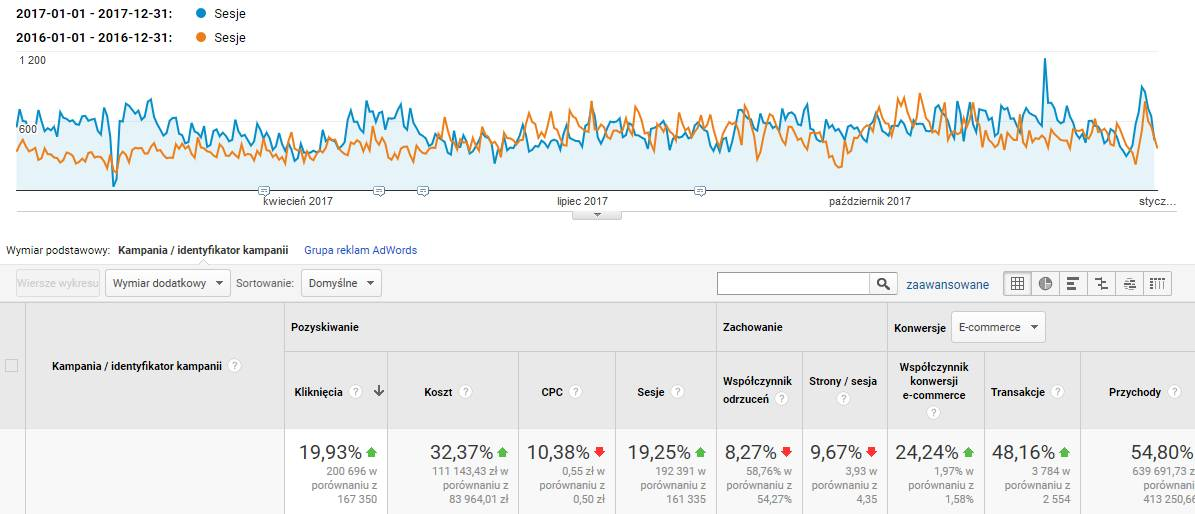The image size is (1195, 514).
Task: Select the bar performance view icon
Action: pyautogui.click(x=1073, y=284)
